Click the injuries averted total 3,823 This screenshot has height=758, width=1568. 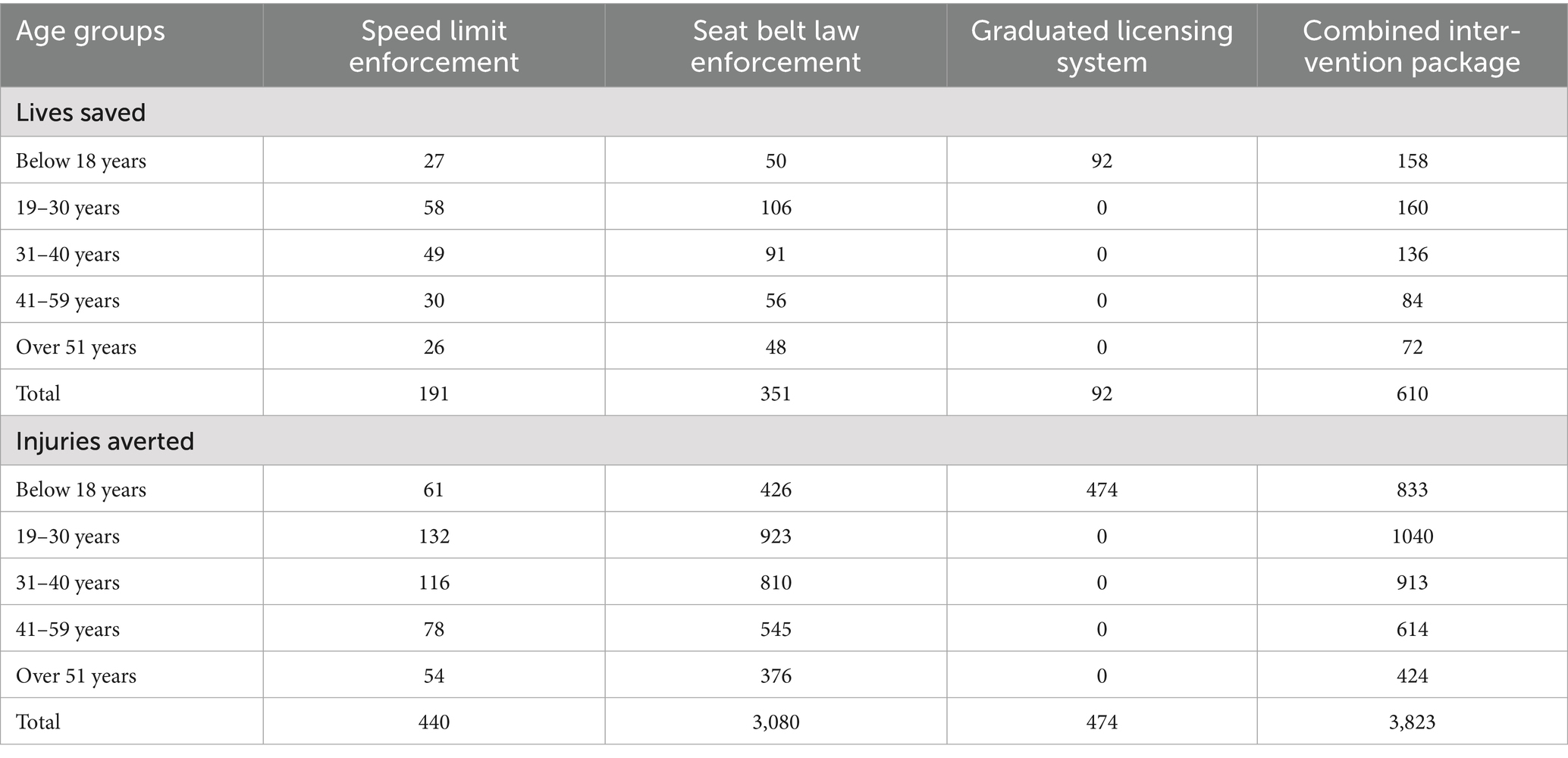(1412, 722)
